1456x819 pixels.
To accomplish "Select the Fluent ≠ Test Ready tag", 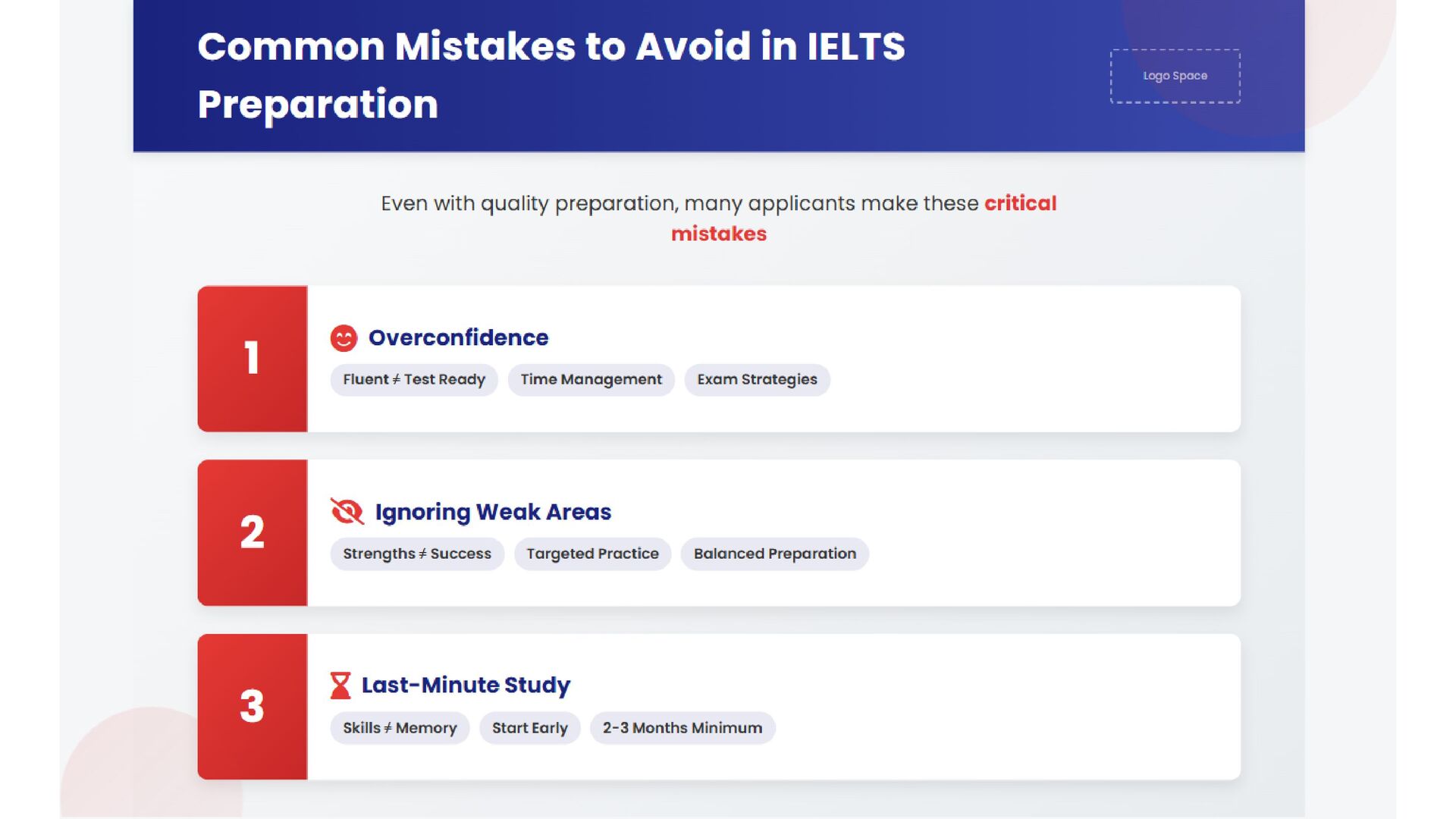I will coord(414,380).
